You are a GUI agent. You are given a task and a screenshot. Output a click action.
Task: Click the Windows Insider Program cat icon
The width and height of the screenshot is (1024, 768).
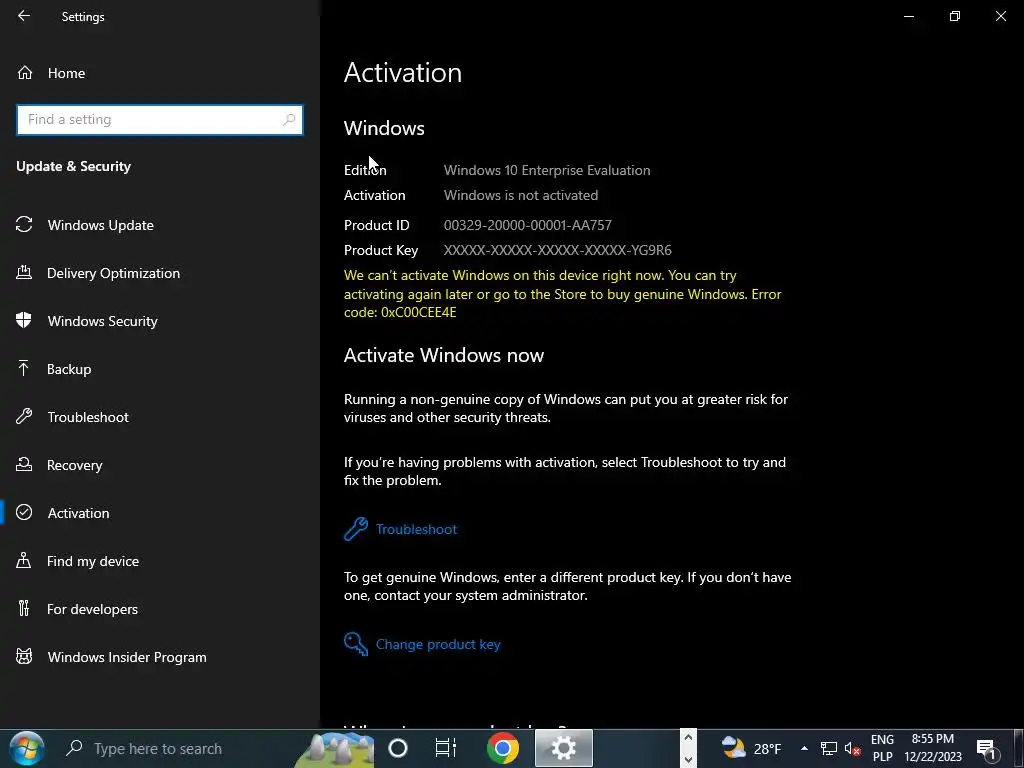[x=24, y=656]
